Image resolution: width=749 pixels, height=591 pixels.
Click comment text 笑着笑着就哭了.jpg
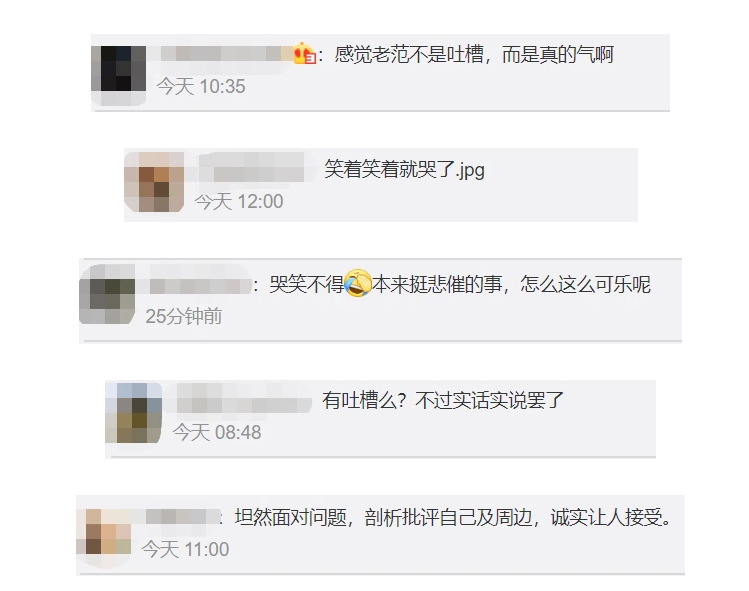pyautogui.click(x=405, y=170)
